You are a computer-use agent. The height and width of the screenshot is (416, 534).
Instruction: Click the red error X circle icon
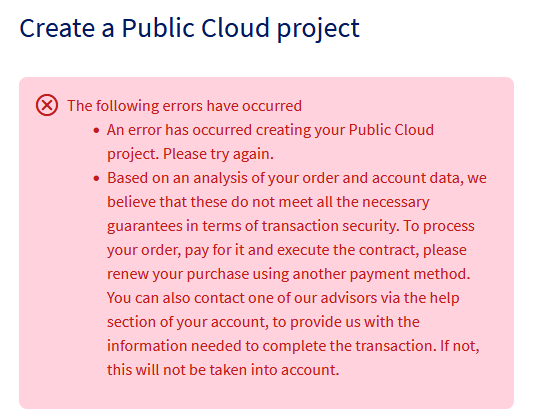click(47, 105)
